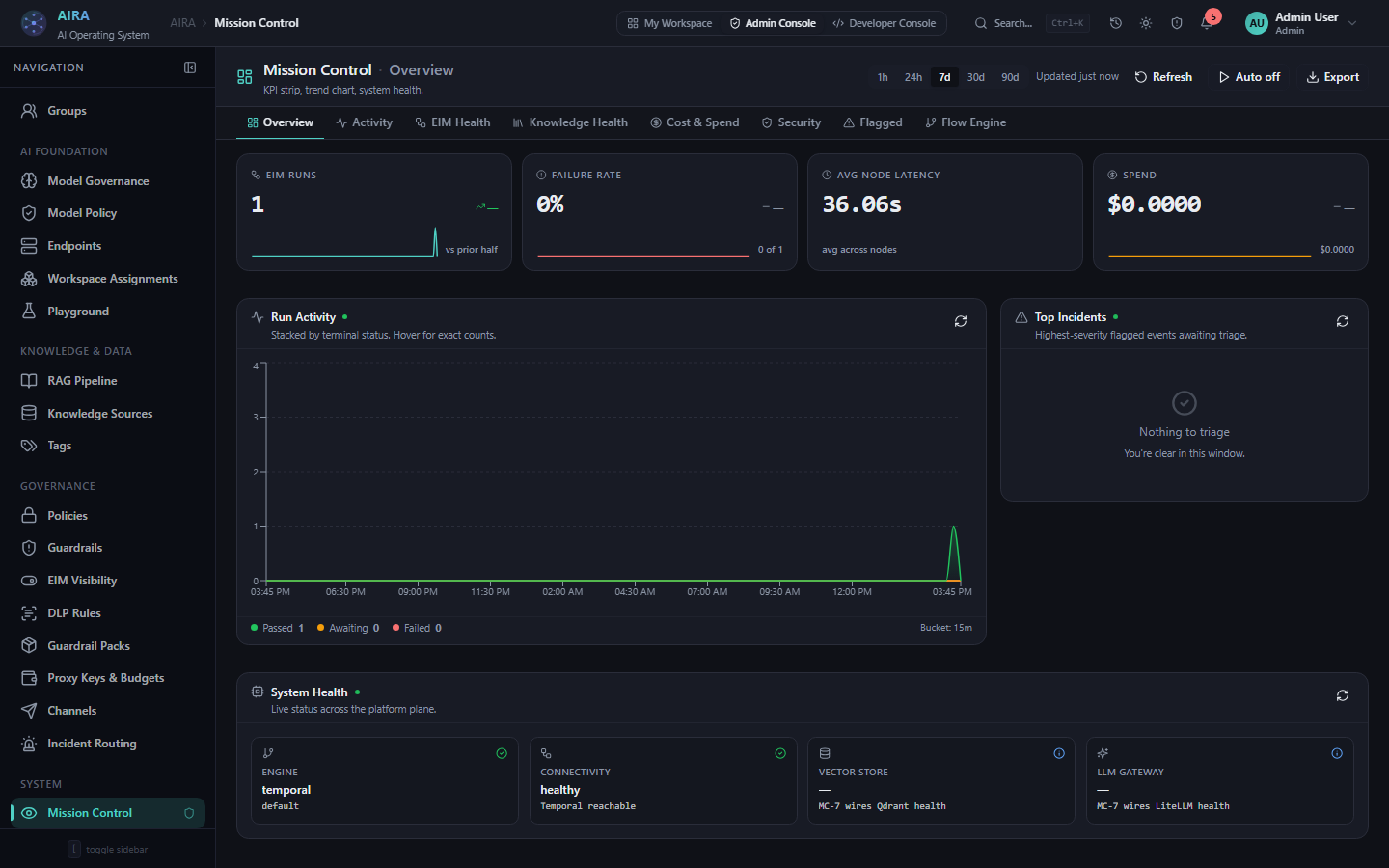Image resolution: width=1389 pixels, height=868 pixels.
Task: Select the 1h time range
Action: coord(883,77)
